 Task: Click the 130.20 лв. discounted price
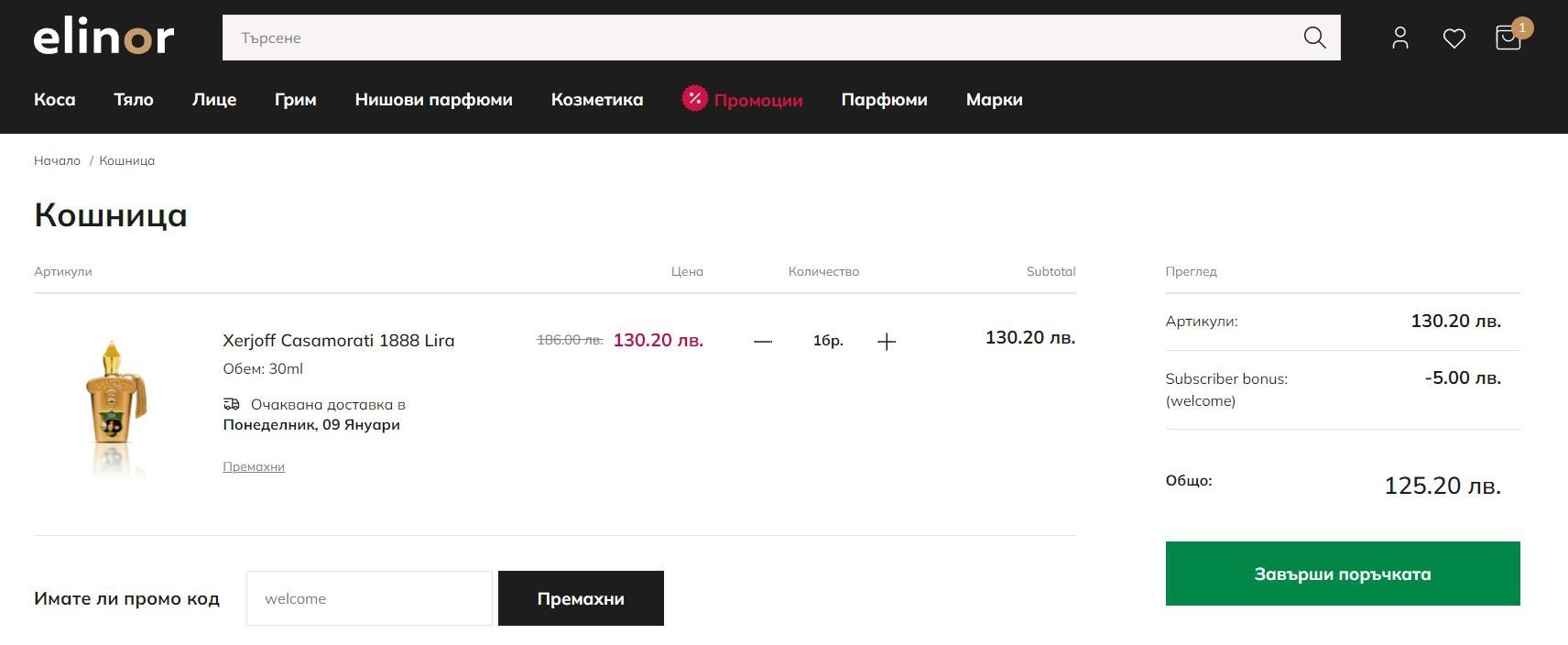click(659, 340)
